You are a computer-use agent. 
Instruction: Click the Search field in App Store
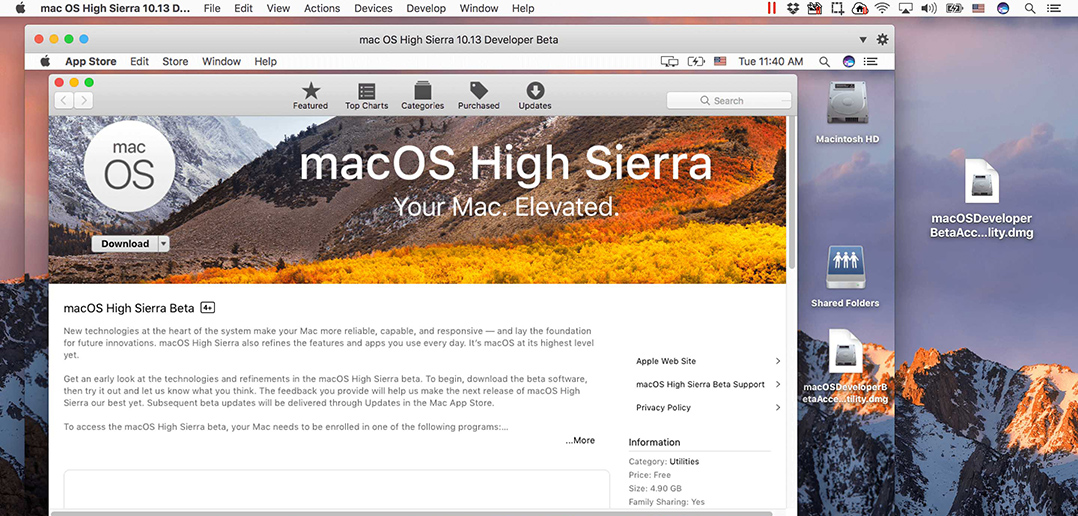point(729,100)
